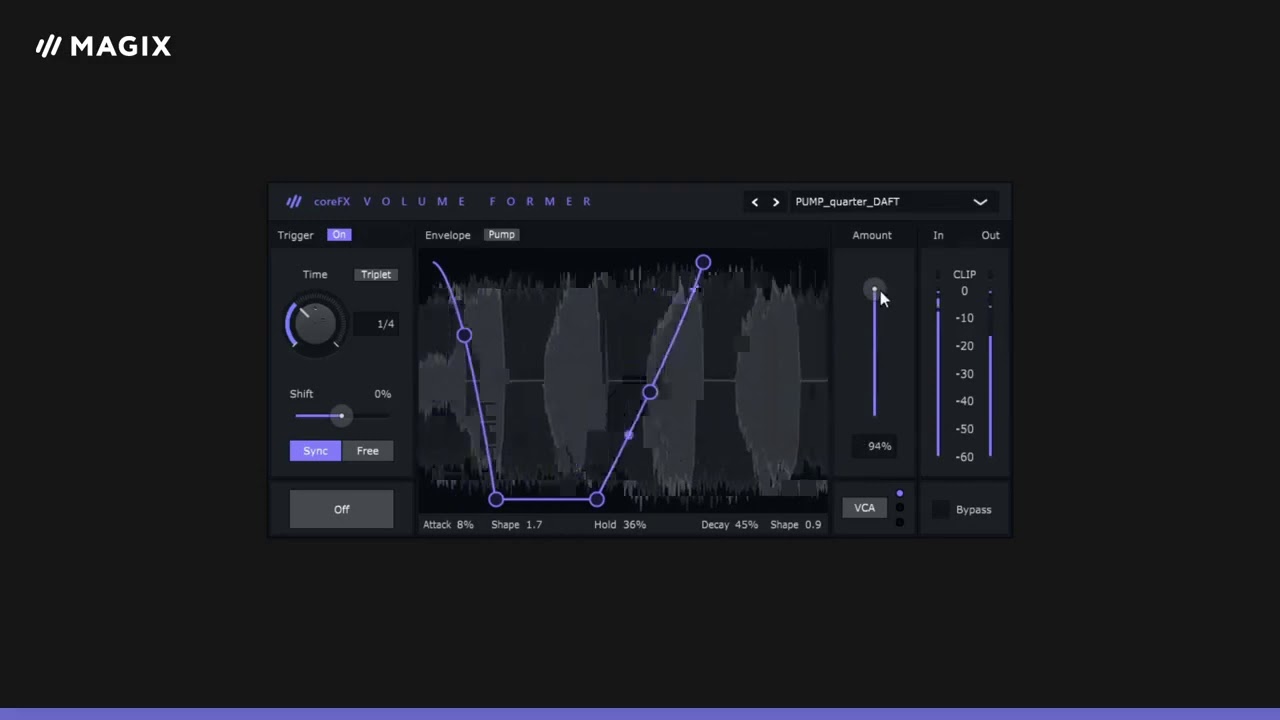Select Free timing mode

(x=368, y=451)
